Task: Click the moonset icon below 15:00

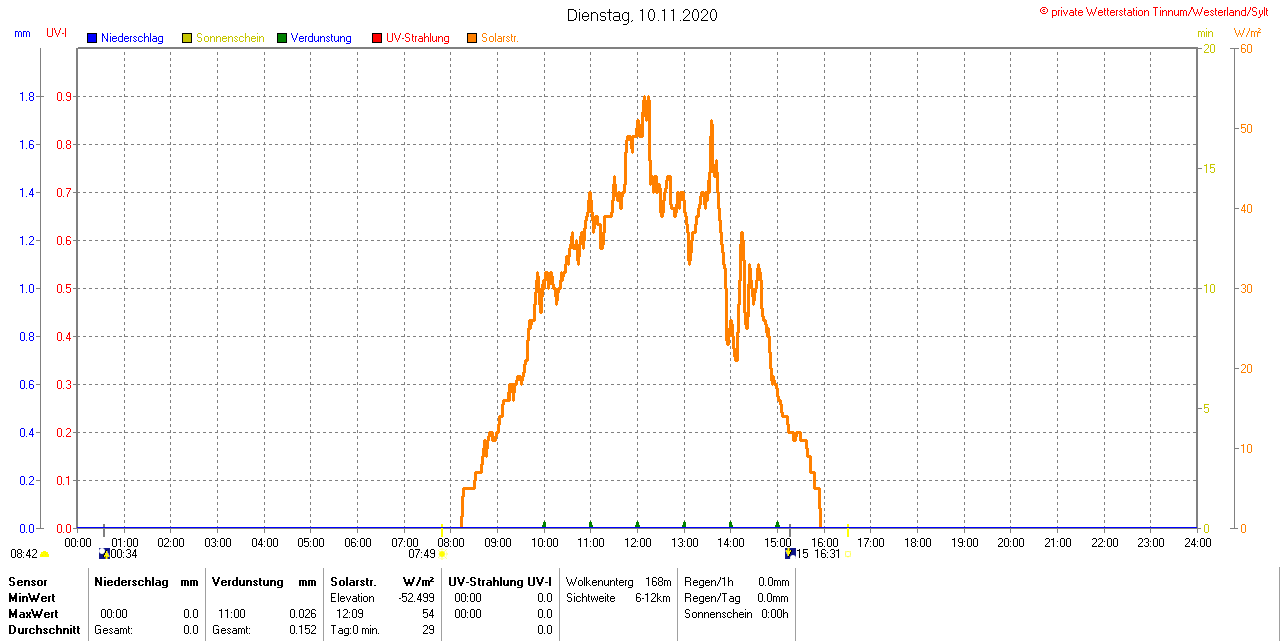Action: 790,553
